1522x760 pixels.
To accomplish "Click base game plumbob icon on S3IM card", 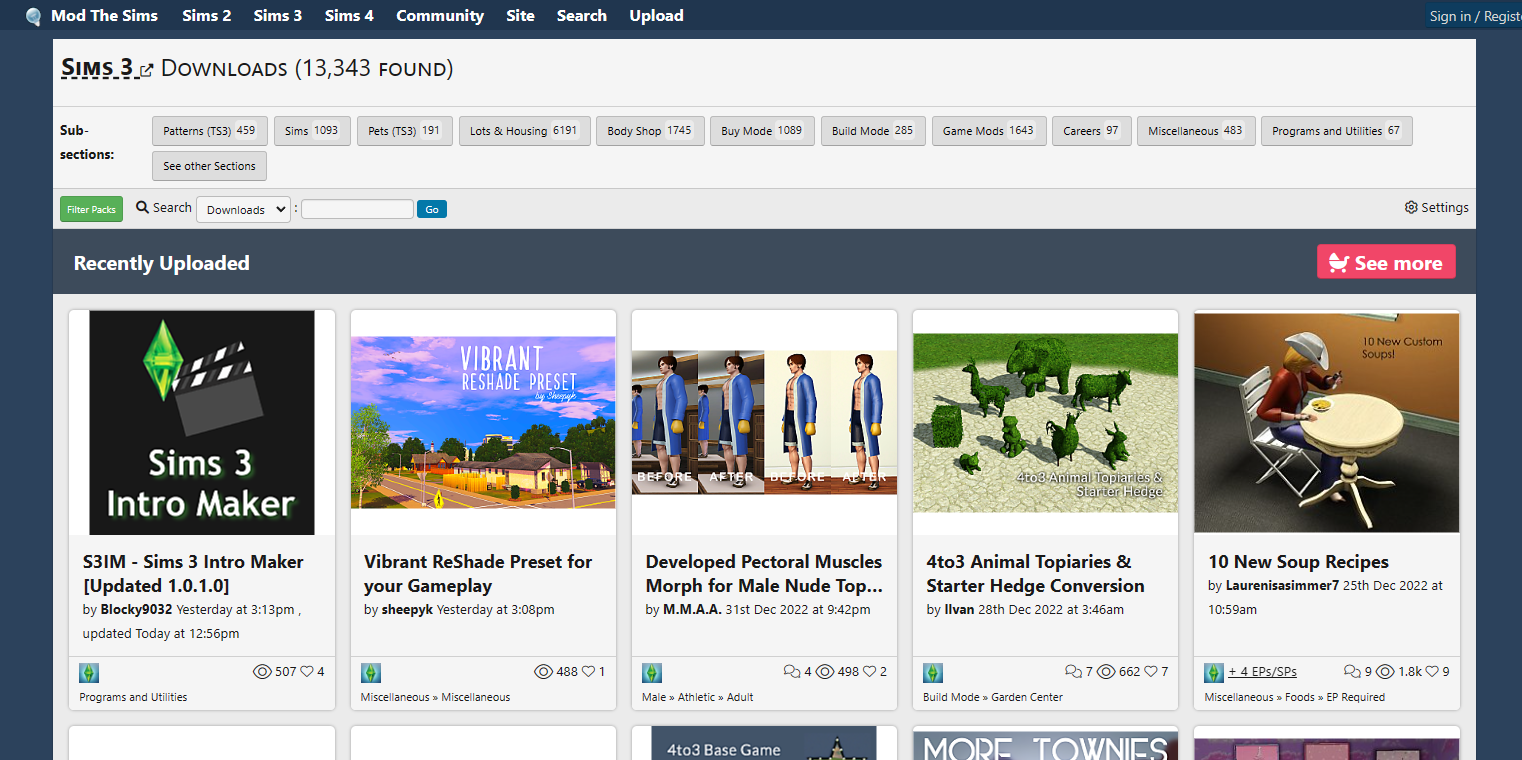I will tap(89, 672).
